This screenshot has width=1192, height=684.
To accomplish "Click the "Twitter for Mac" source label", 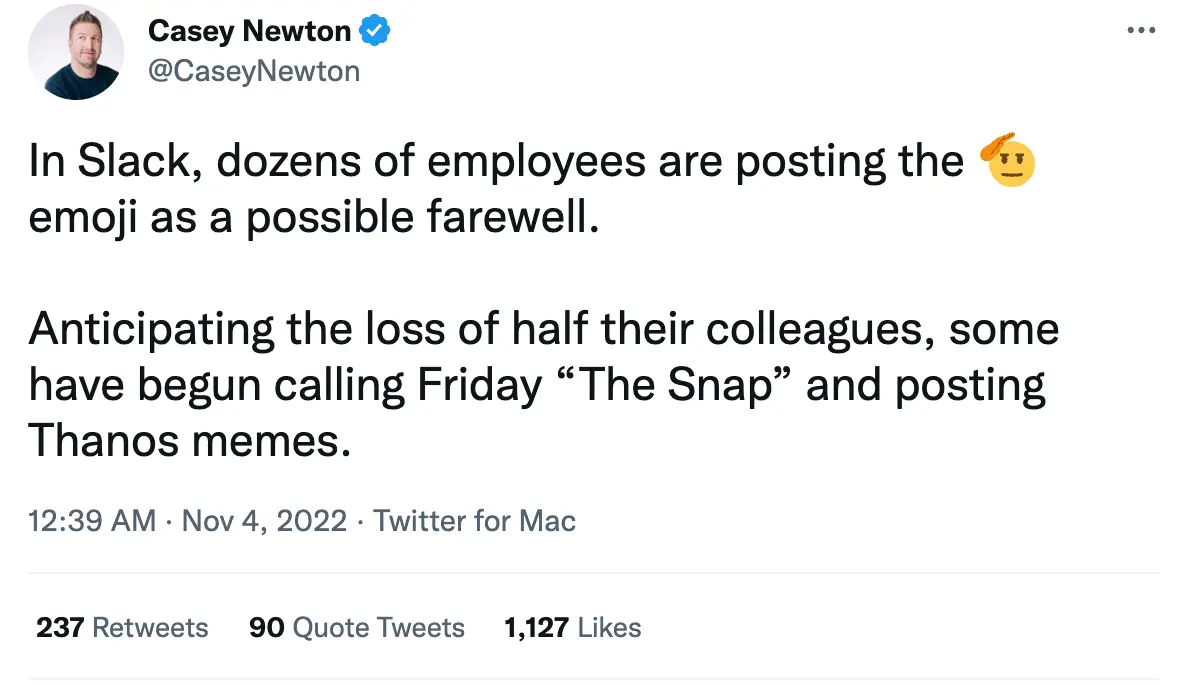I will coord(474,520).
